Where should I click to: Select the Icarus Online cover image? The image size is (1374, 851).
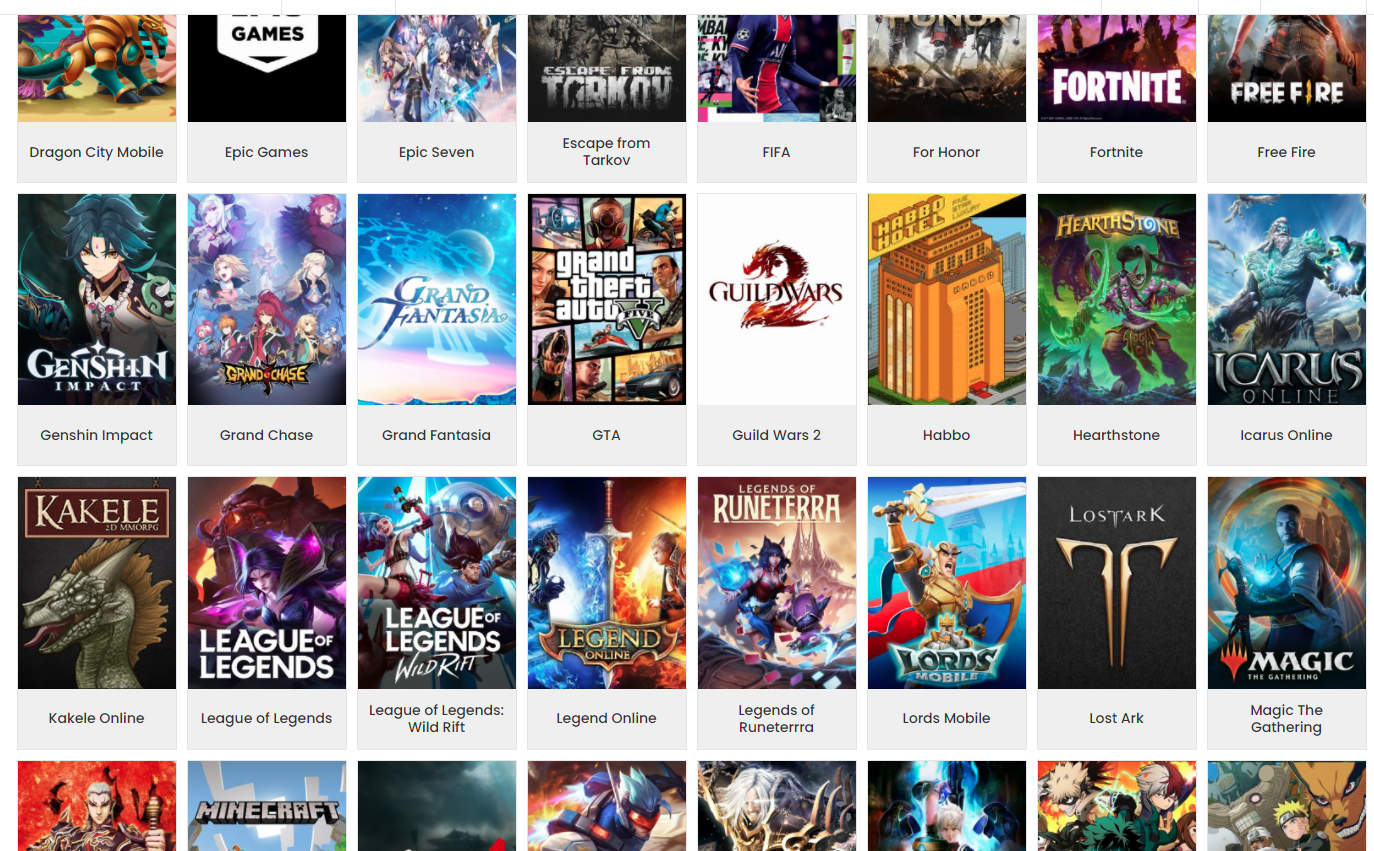1287,299
